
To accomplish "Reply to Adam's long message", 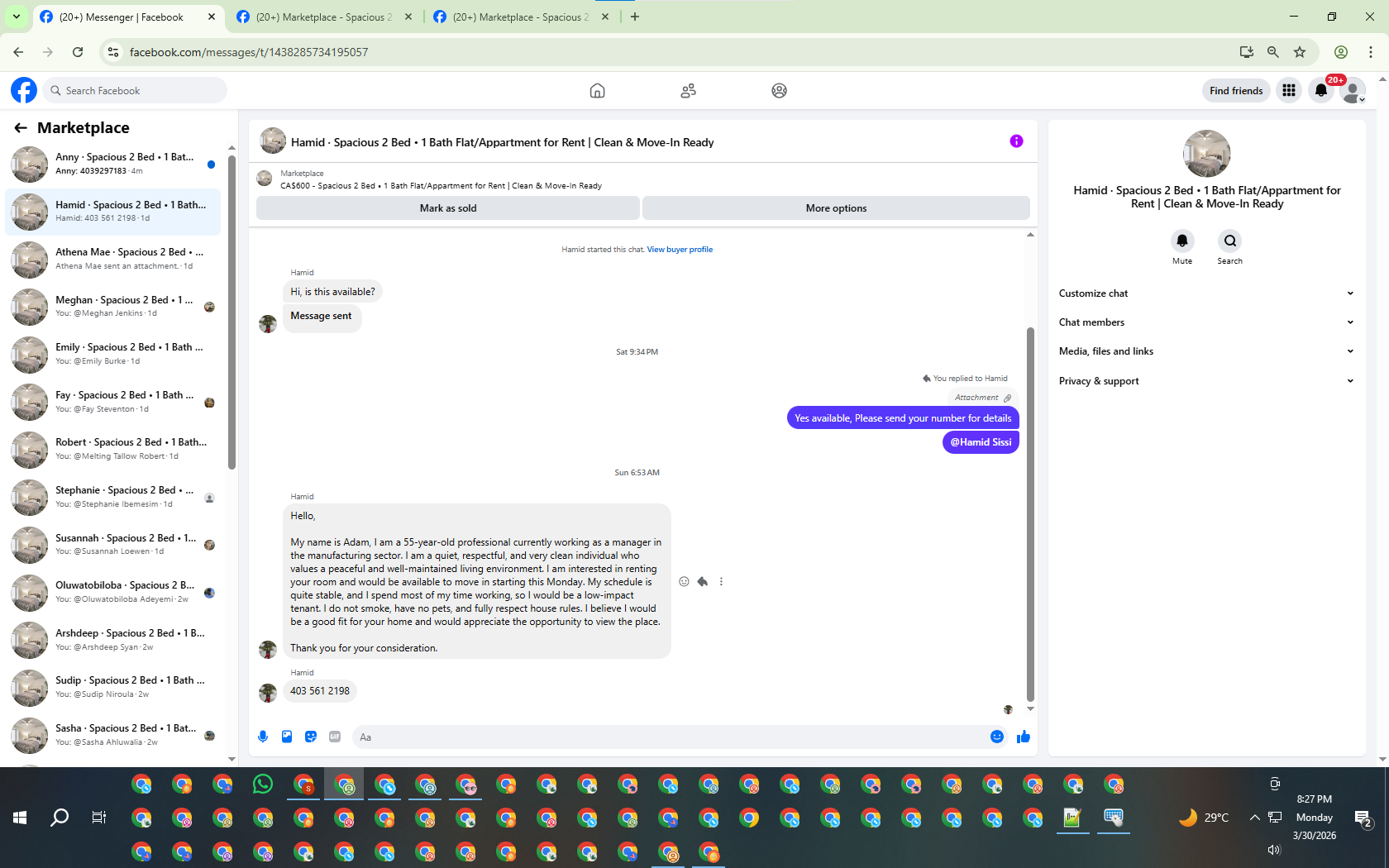I will 703,581.
